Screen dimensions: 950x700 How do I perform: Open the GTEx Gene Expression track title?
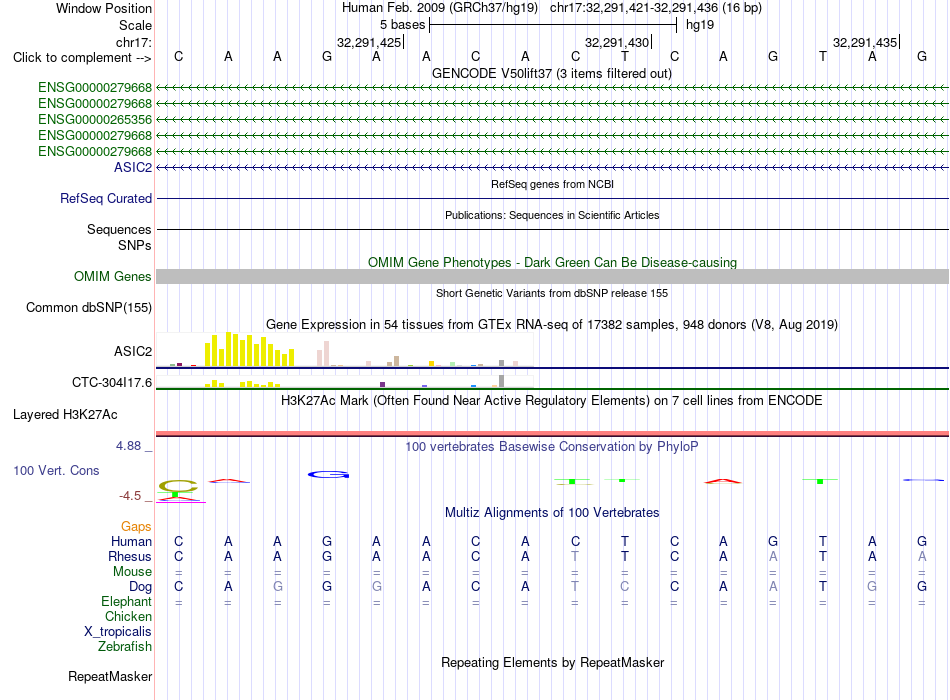552,324
